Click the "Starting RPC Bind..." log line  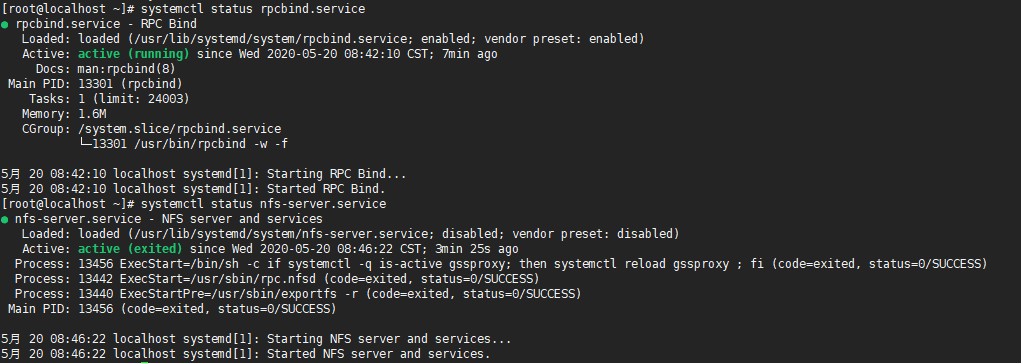tap(204, 174)
